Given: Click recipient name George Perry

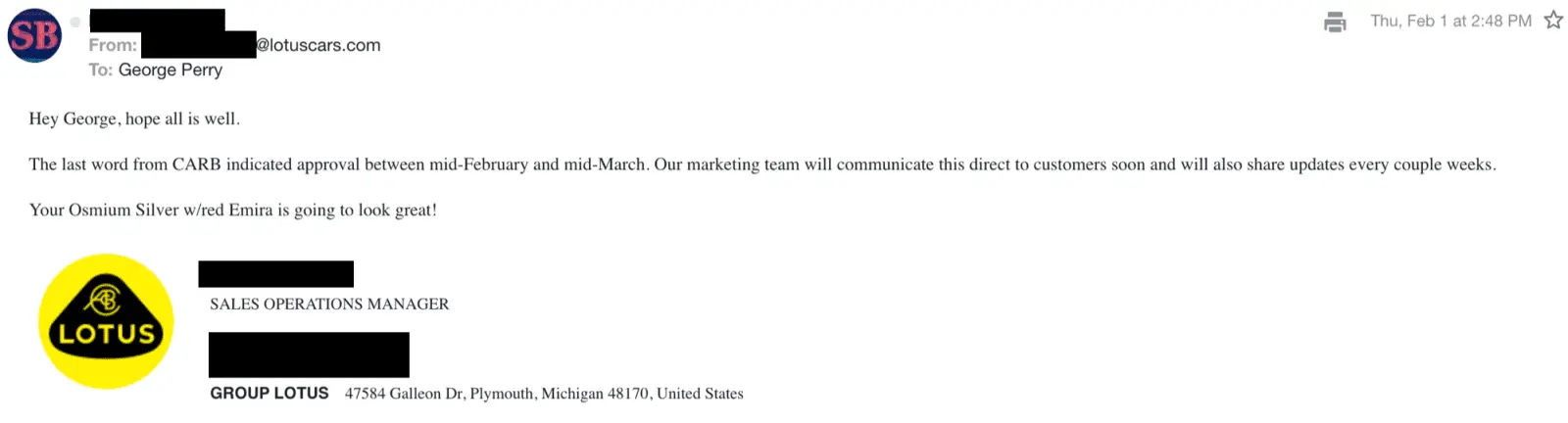Looking at the screenshot, I should (171, 70).
